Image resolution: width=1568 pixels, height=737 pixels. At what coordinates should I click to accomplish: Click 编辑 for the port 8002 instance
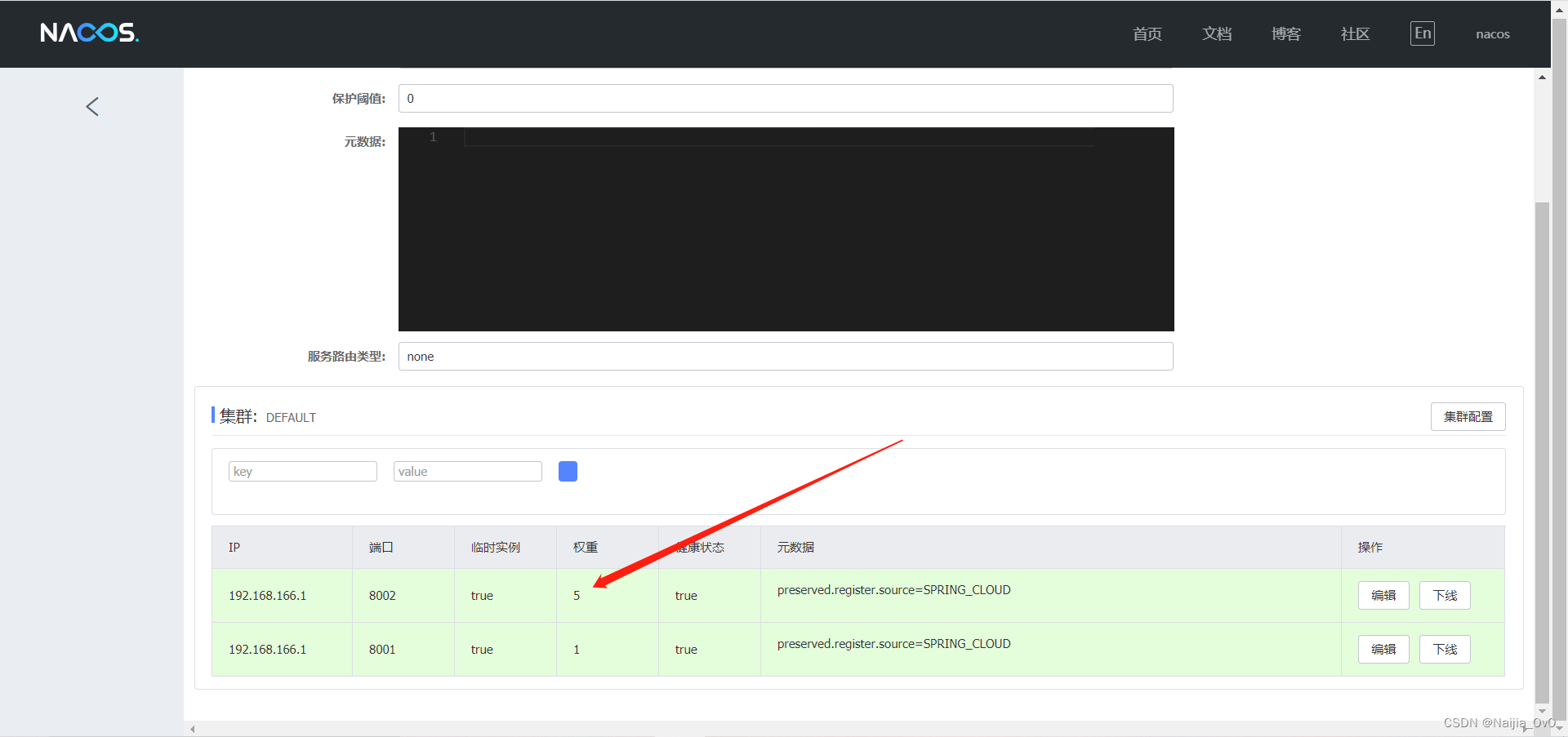pos(1383,595)
